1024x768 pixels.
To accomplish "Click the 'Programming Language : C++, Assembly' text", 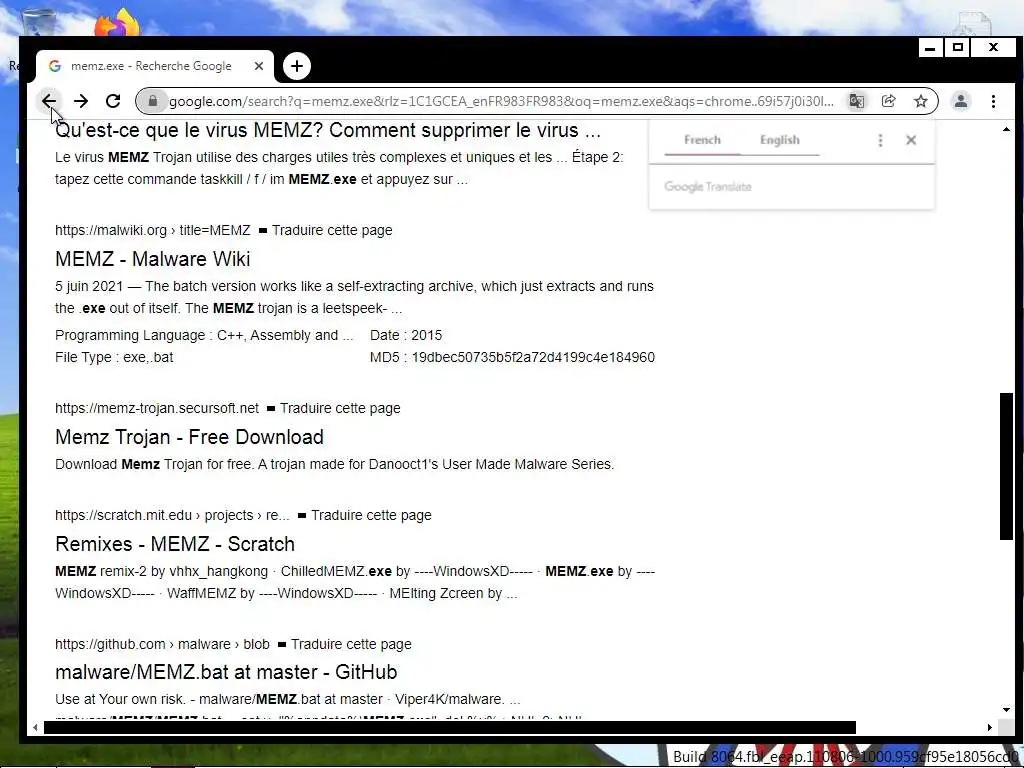I will (204, 335).
